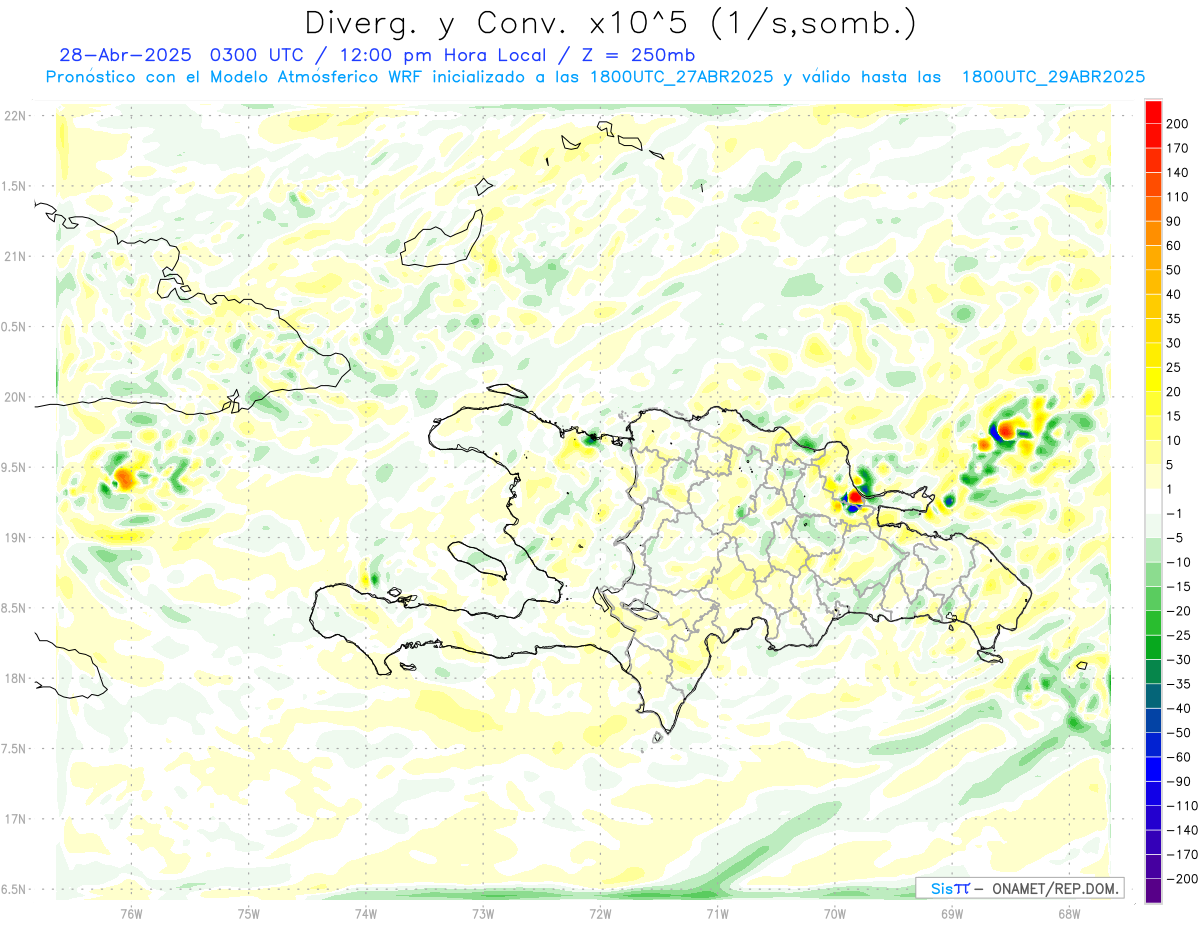Screen dimensions: 1200x927
Task: Click the colorbar value "200"
Action: pos(1177,123)
